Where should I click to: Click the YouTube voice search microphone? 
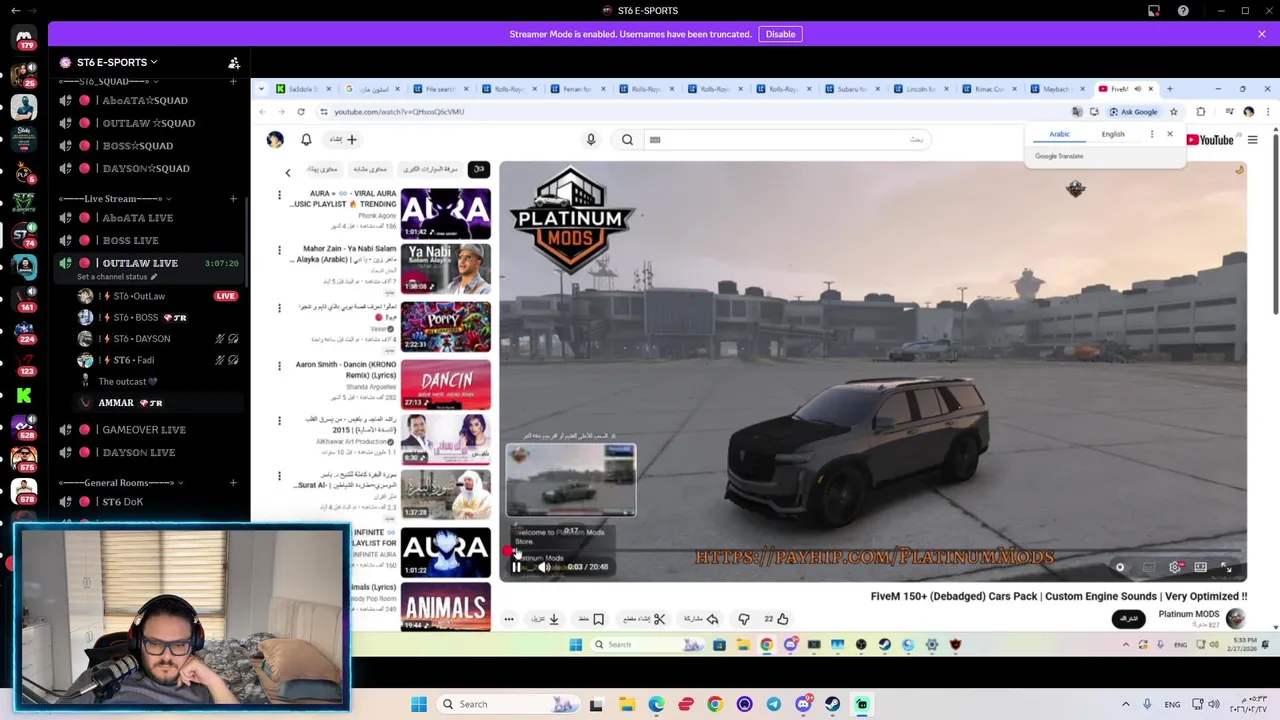tap(591, 140)
